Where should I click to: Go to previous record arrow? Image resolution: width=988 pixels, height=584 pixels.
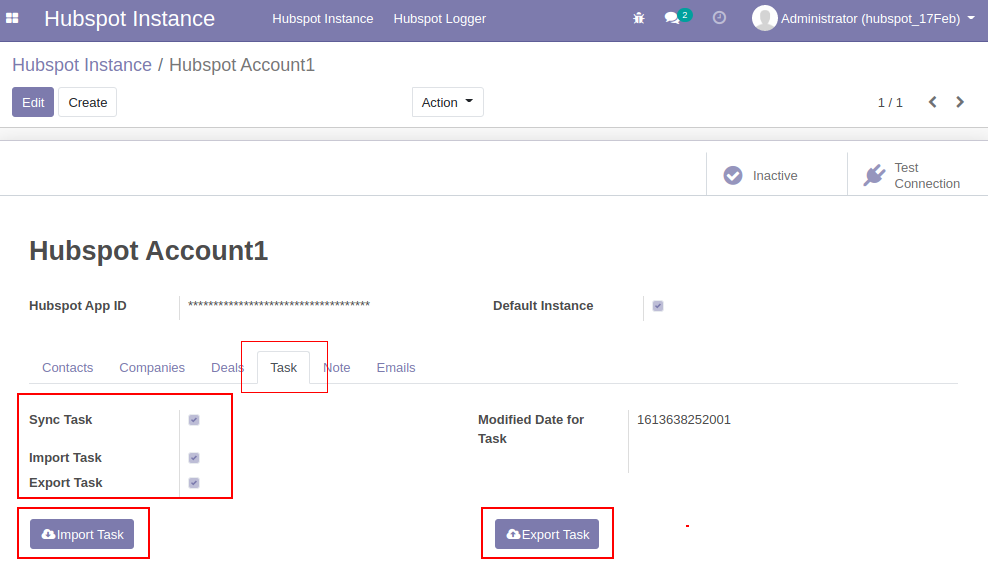933,102
